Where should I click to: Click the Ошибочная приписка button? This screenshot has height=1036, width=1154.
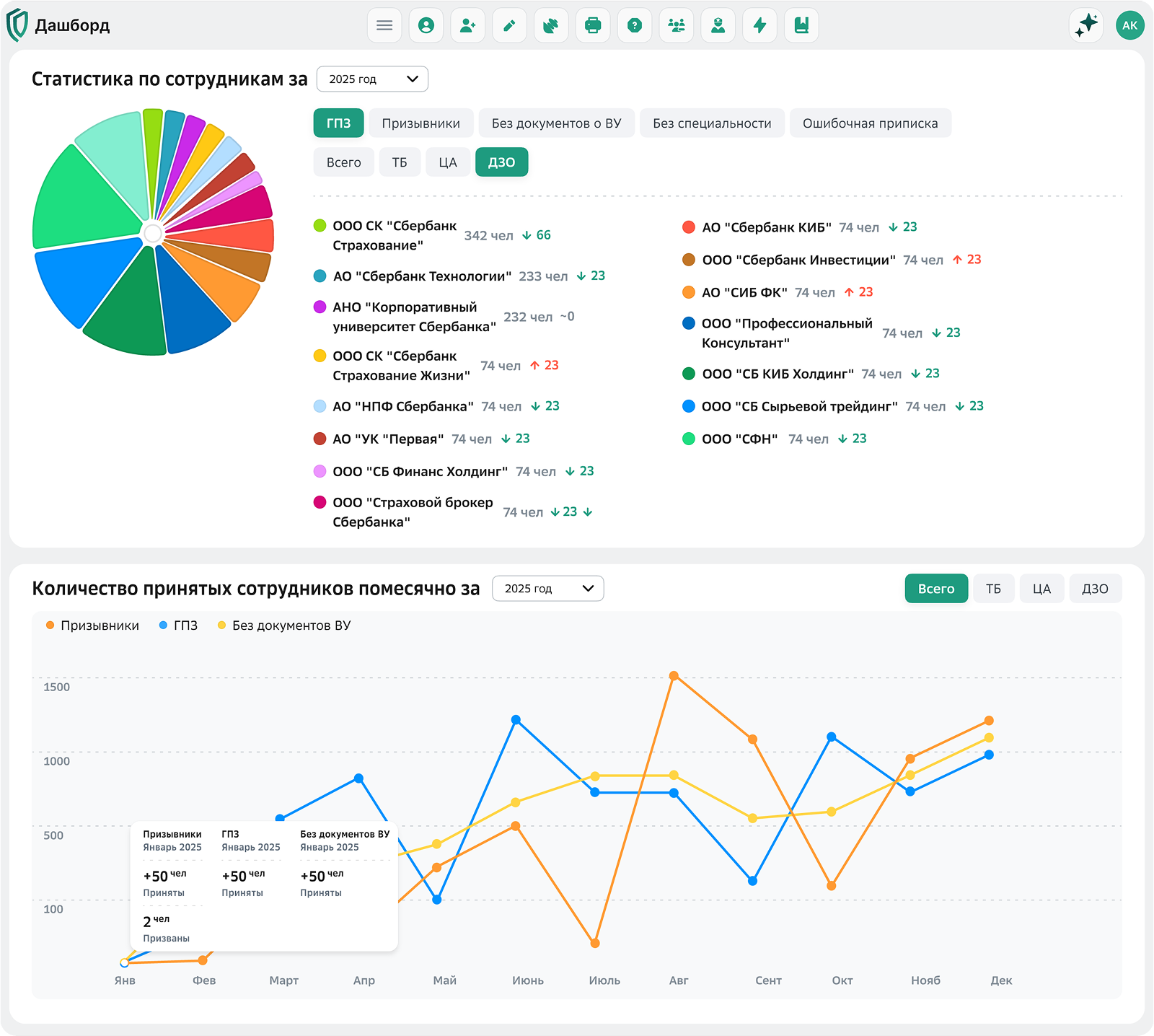click(870, 123)
